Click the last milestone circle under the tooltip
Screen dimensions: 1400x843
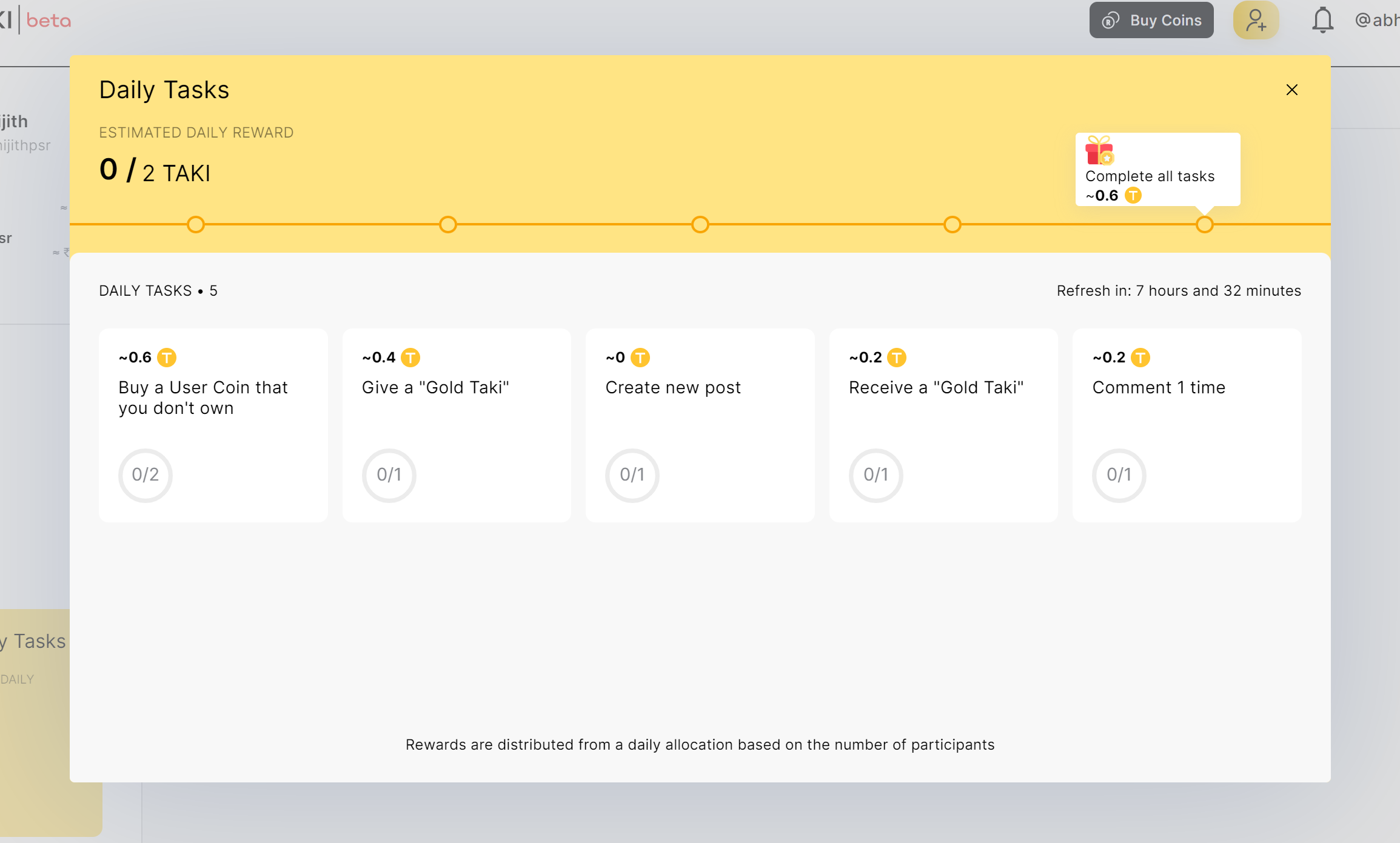(1204, 224)
